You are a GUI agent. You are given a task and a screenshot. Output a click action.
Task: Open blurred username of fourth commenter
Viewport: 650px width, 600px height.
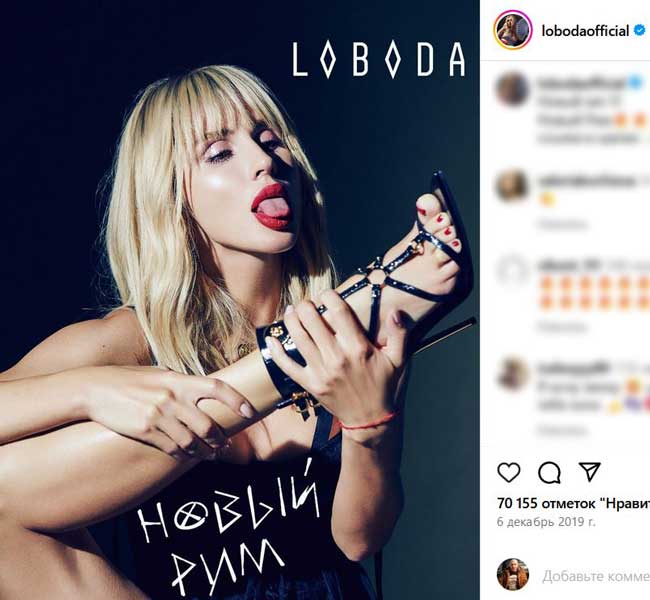(x=573, y=367)
